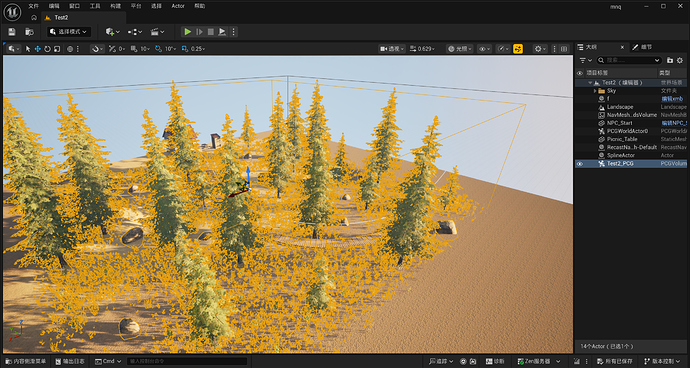Select PCGWorldActor0 in the outliner
This screenshot has width=690, height=368.
[627, 131]
